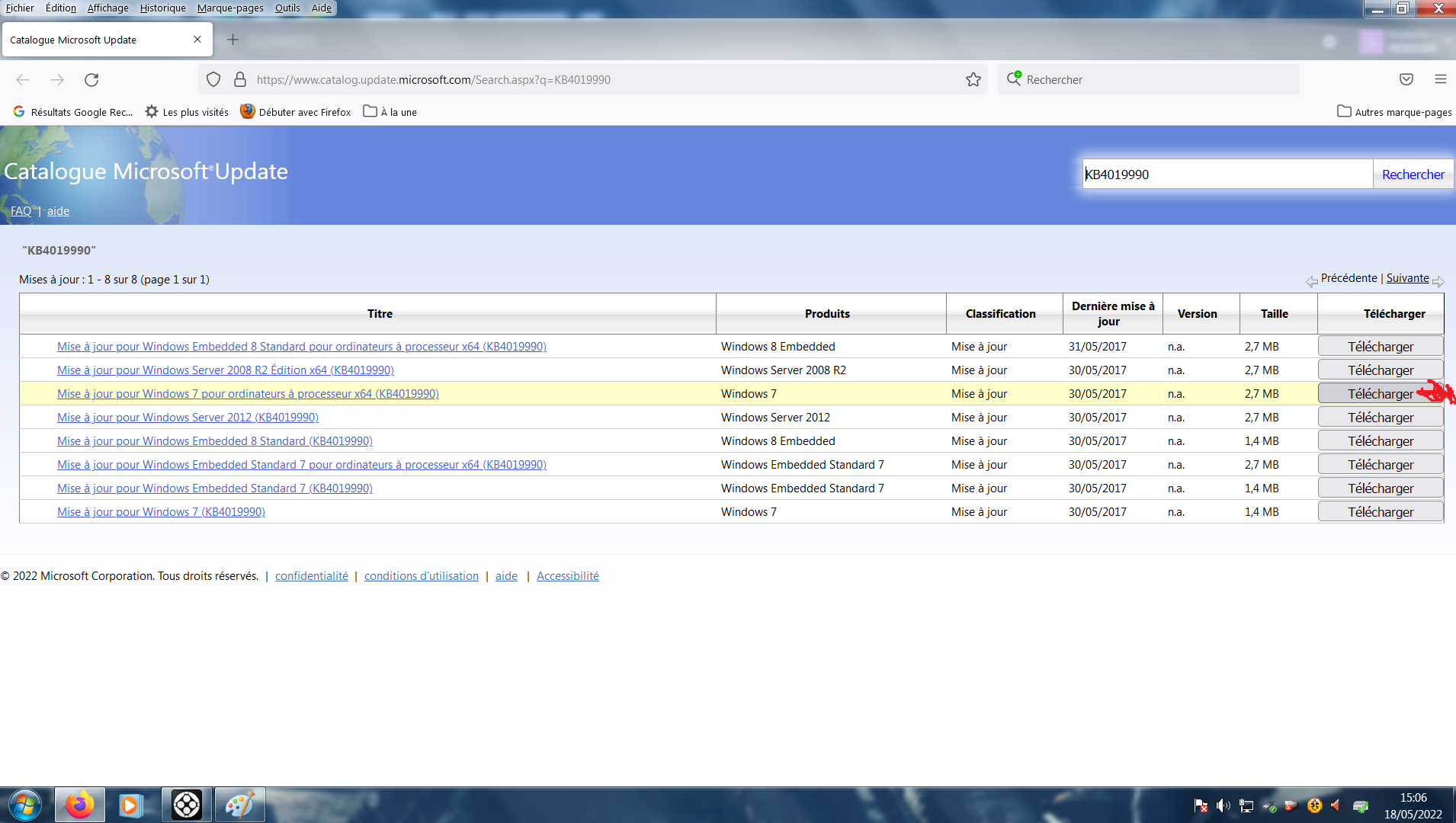Open a new tab with plus button
Image resolution: width=1456 pixels, height=823 pixels.
(x=233, y=40)
